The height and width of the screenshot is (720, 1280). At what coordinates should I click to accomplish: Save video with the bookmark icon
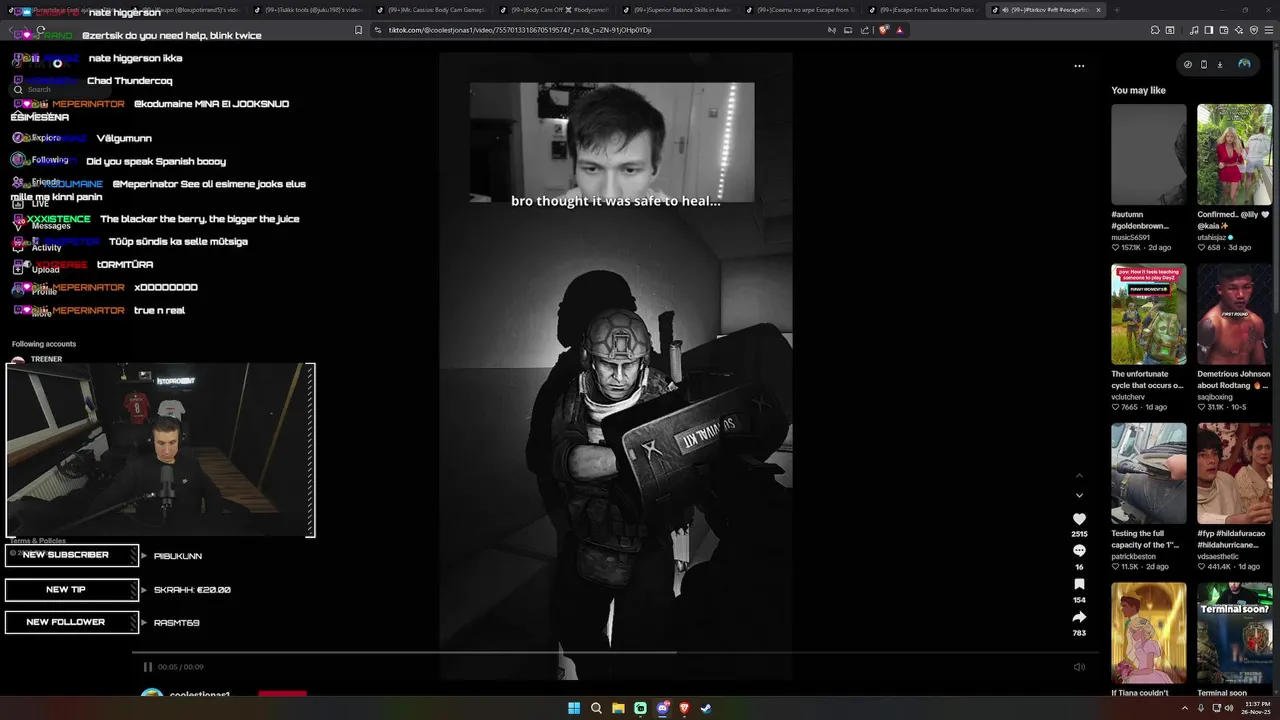1079,584
